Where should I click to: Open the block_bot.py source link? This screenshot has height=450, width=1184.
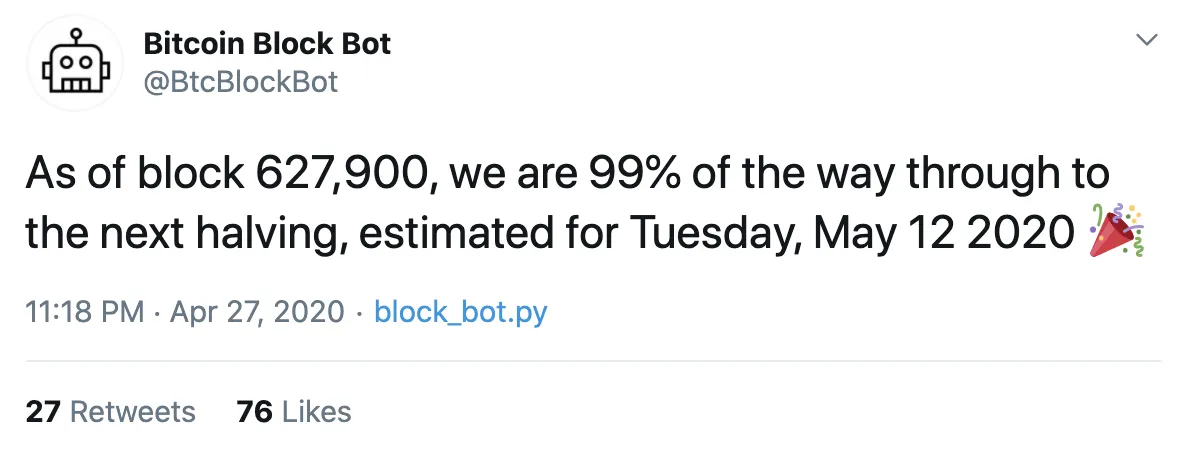460,313
